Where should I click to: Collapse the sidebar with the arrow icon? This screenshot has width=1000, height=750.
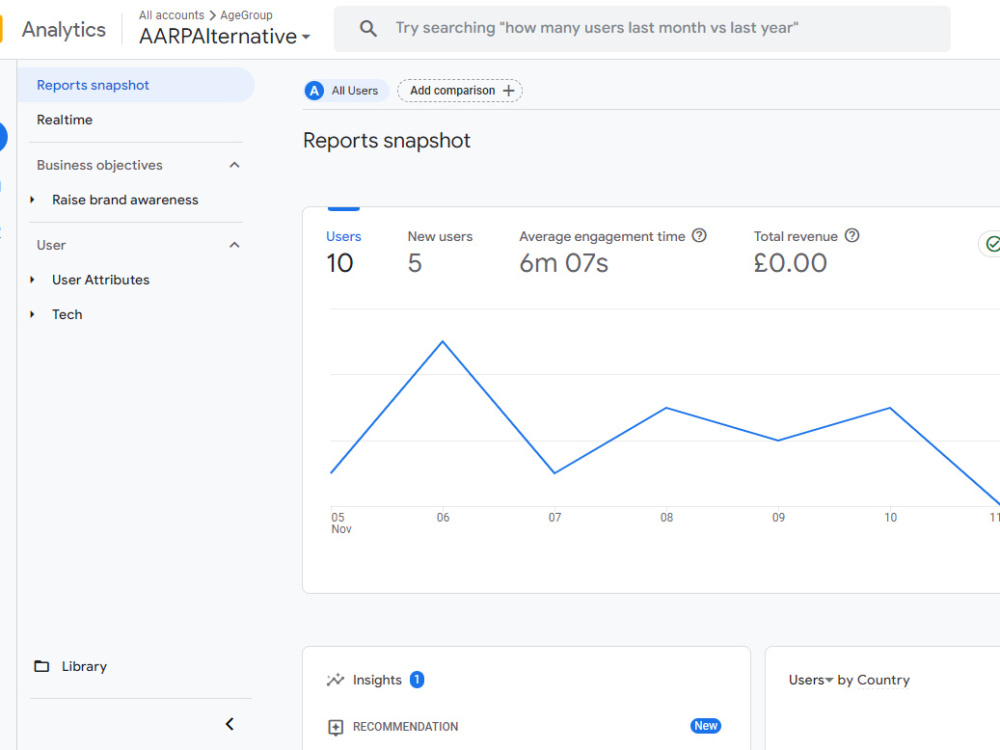[230, 724]
